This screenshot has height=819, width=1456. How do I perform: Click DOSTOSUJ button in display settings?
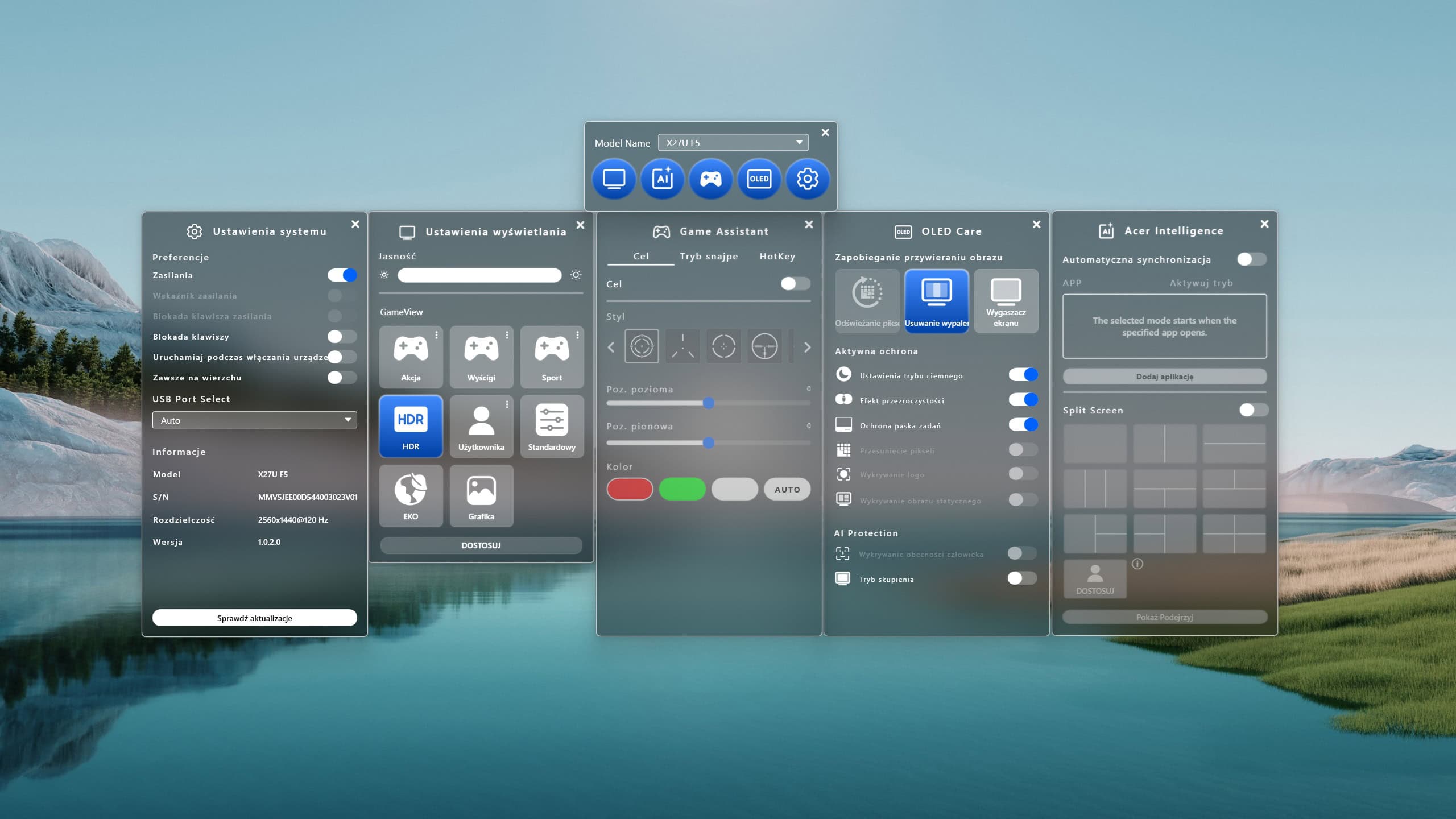481,545
